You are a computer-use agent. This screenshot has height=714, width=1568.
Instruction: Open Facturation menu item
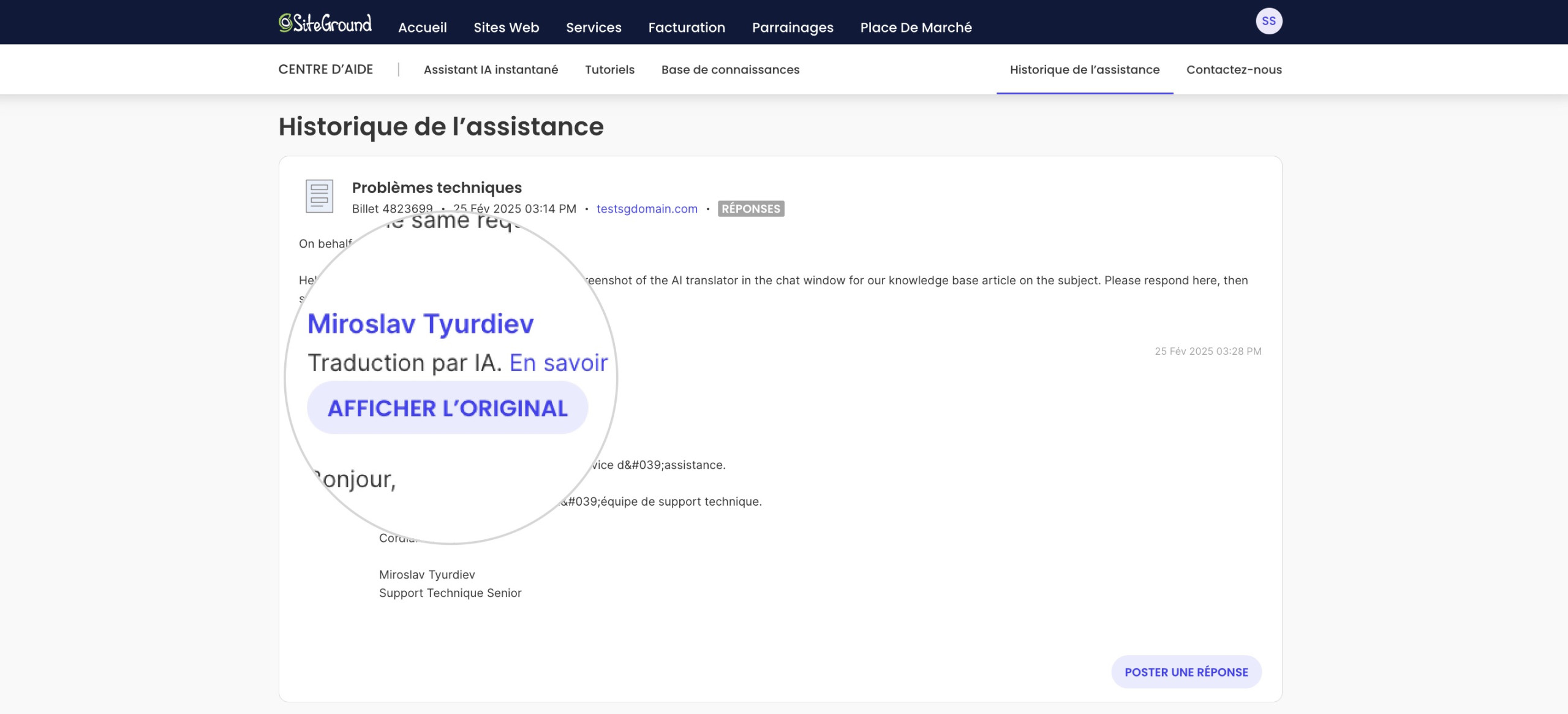pyautogui.click(x=687, y=28)
